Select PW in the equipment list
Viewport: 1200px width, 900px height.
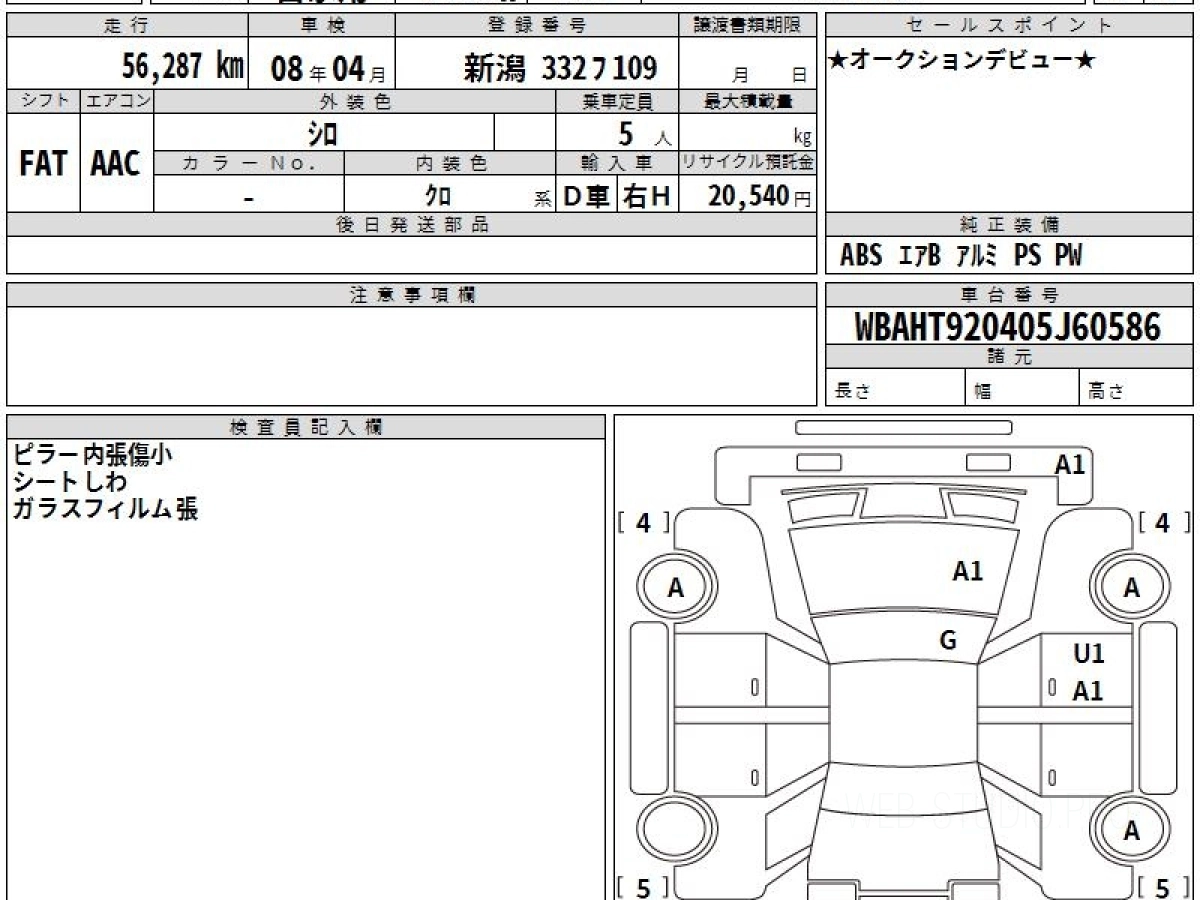tap(1068, 256)
